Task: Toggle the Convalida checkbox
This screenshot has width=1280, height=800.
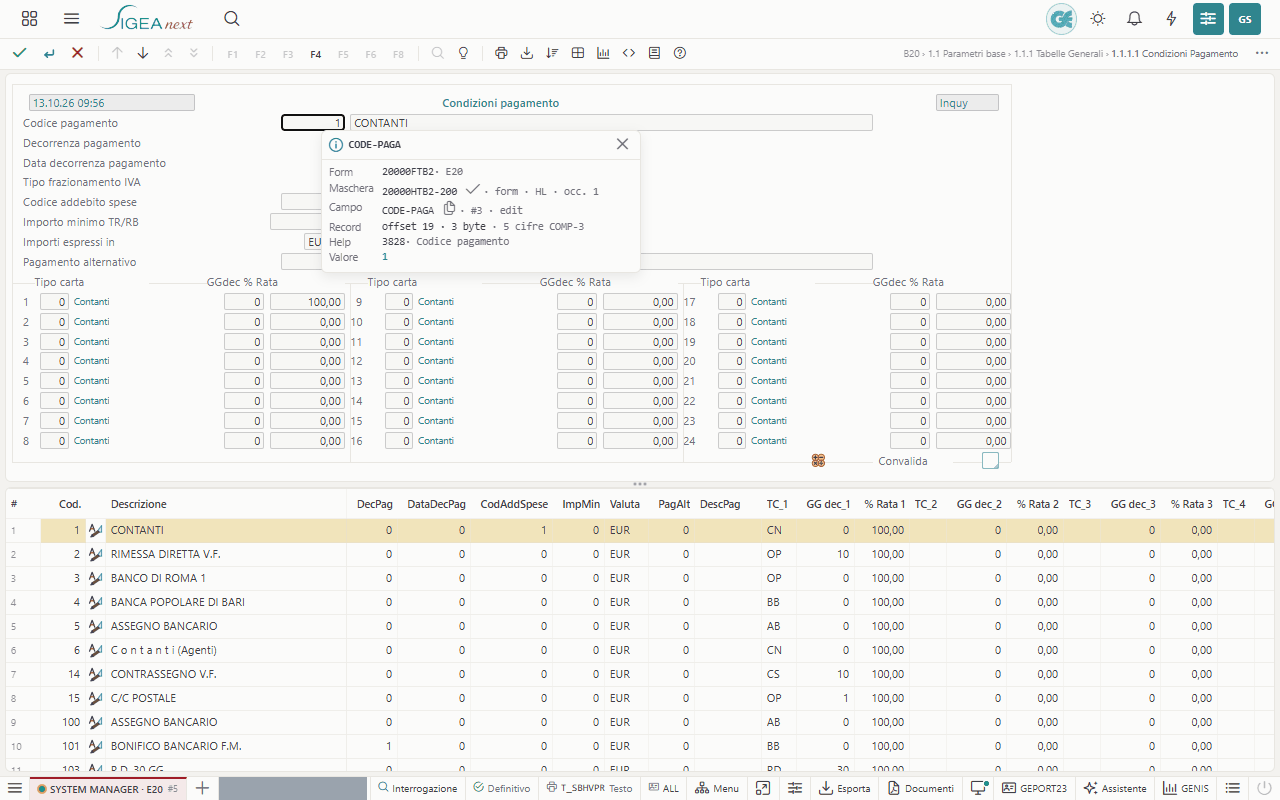Action: (x=990, y=461)
